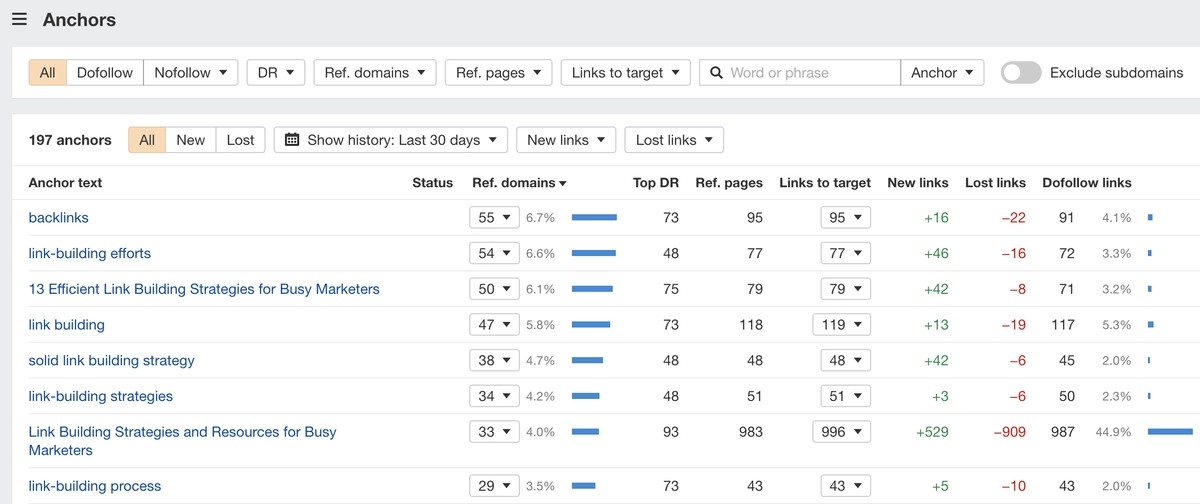Select the Dofollow filter

pyautogui.click(x=105, y=73)
